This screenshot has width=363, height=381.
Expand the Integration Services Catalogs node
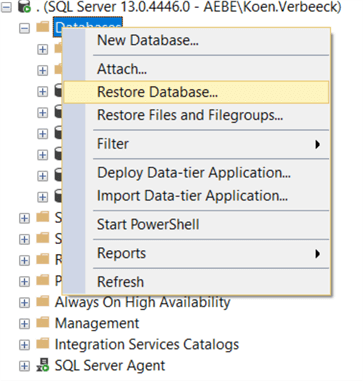pyautogui.click(x=24, y=345)
